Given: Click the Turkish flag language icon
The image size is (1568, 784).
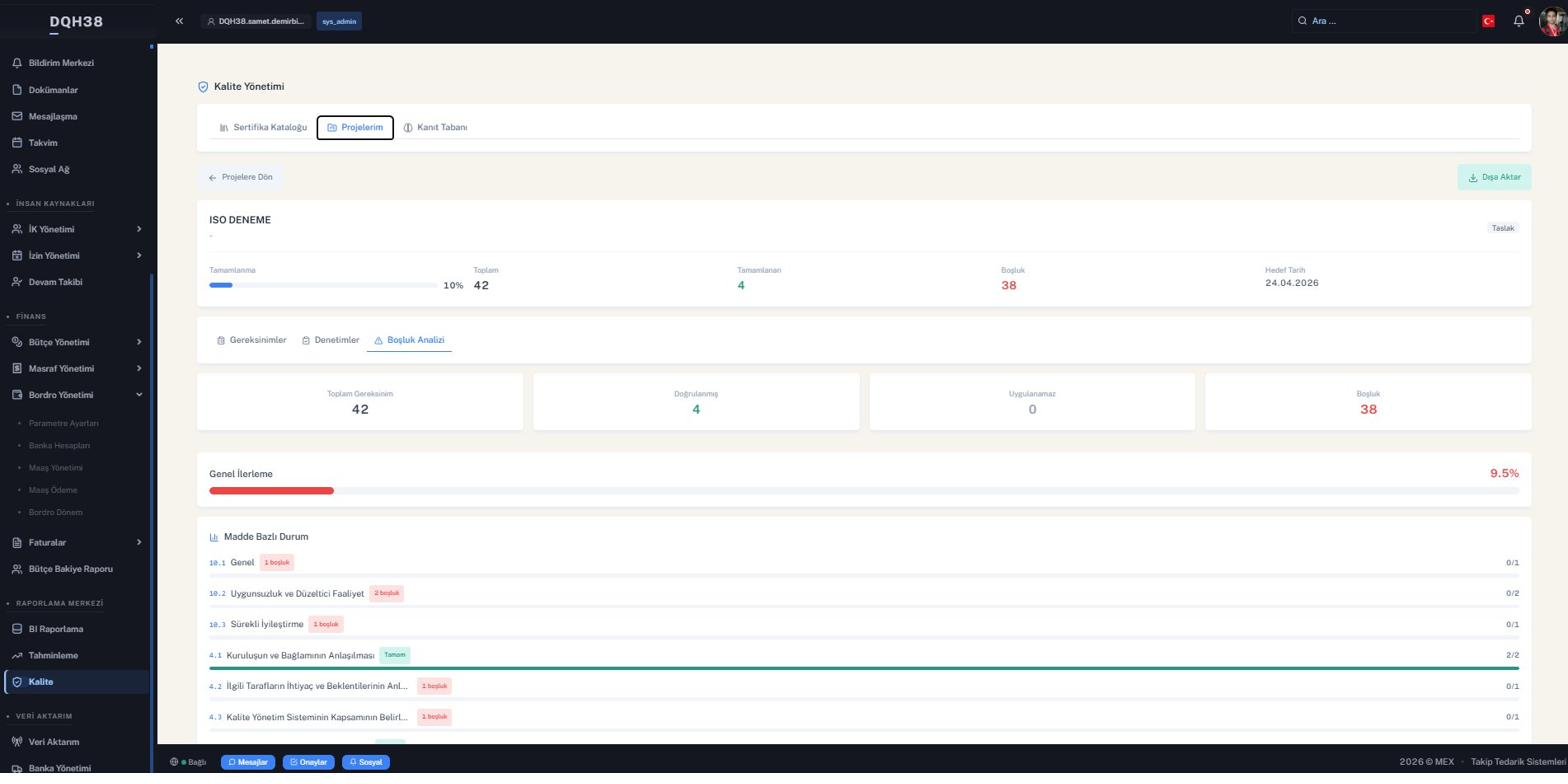Looking at the screenshot, I should point(1488,21).
